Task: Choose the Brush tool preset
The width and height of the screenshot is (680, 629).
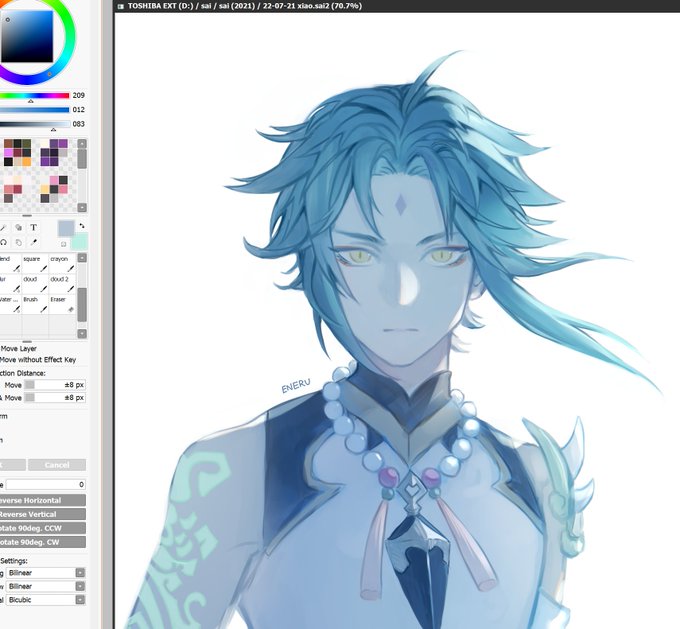Action: (x=35, y=305)
